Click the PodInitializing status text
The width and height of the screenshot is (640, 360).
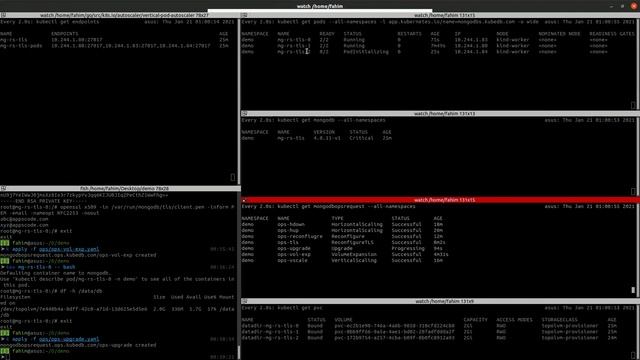(366, 52)
